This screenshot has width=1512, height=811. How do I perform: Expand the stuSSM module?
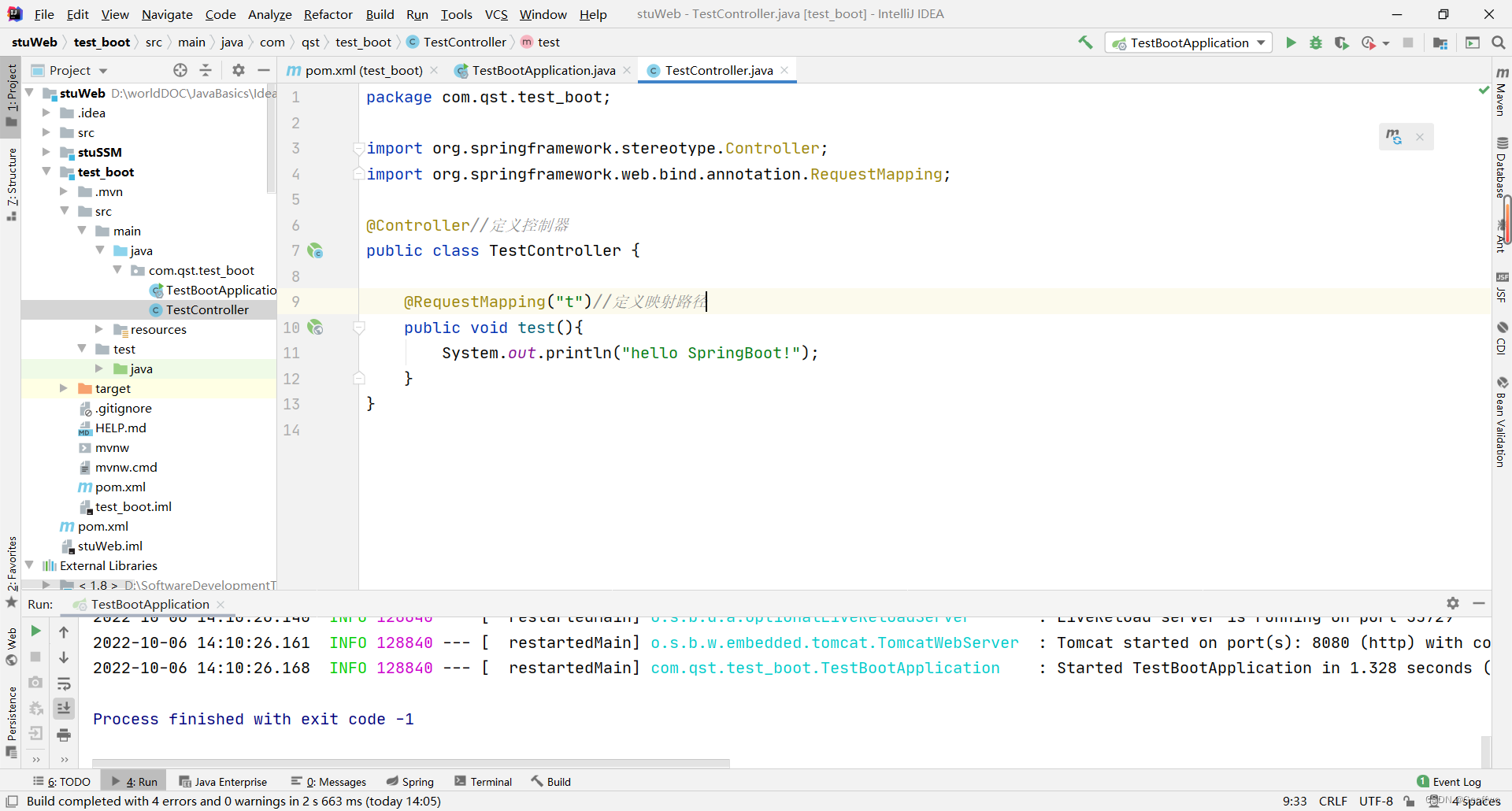click(x=46, y=152)
